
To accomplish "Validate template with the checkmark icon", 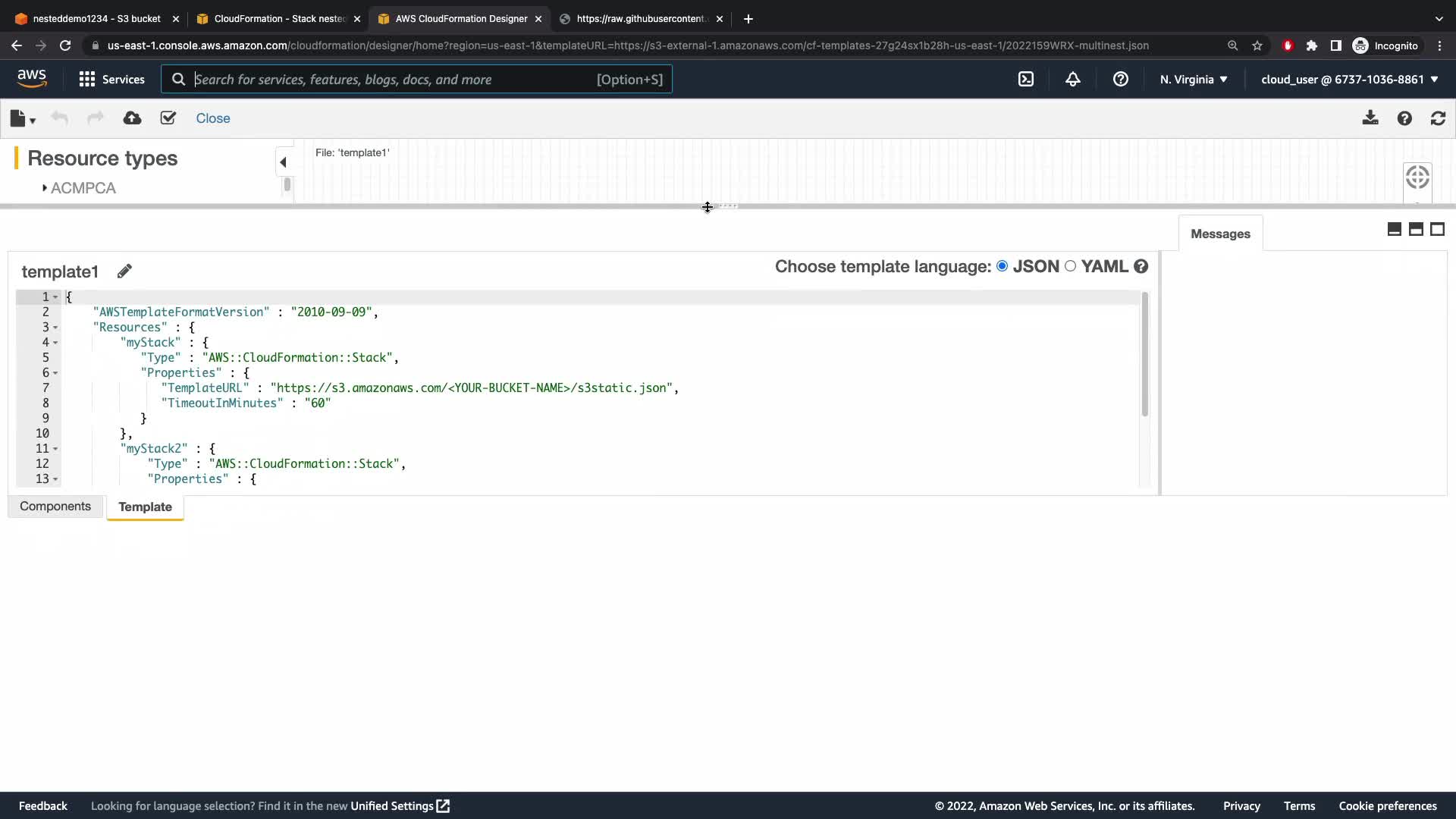I will pos(168,118).
